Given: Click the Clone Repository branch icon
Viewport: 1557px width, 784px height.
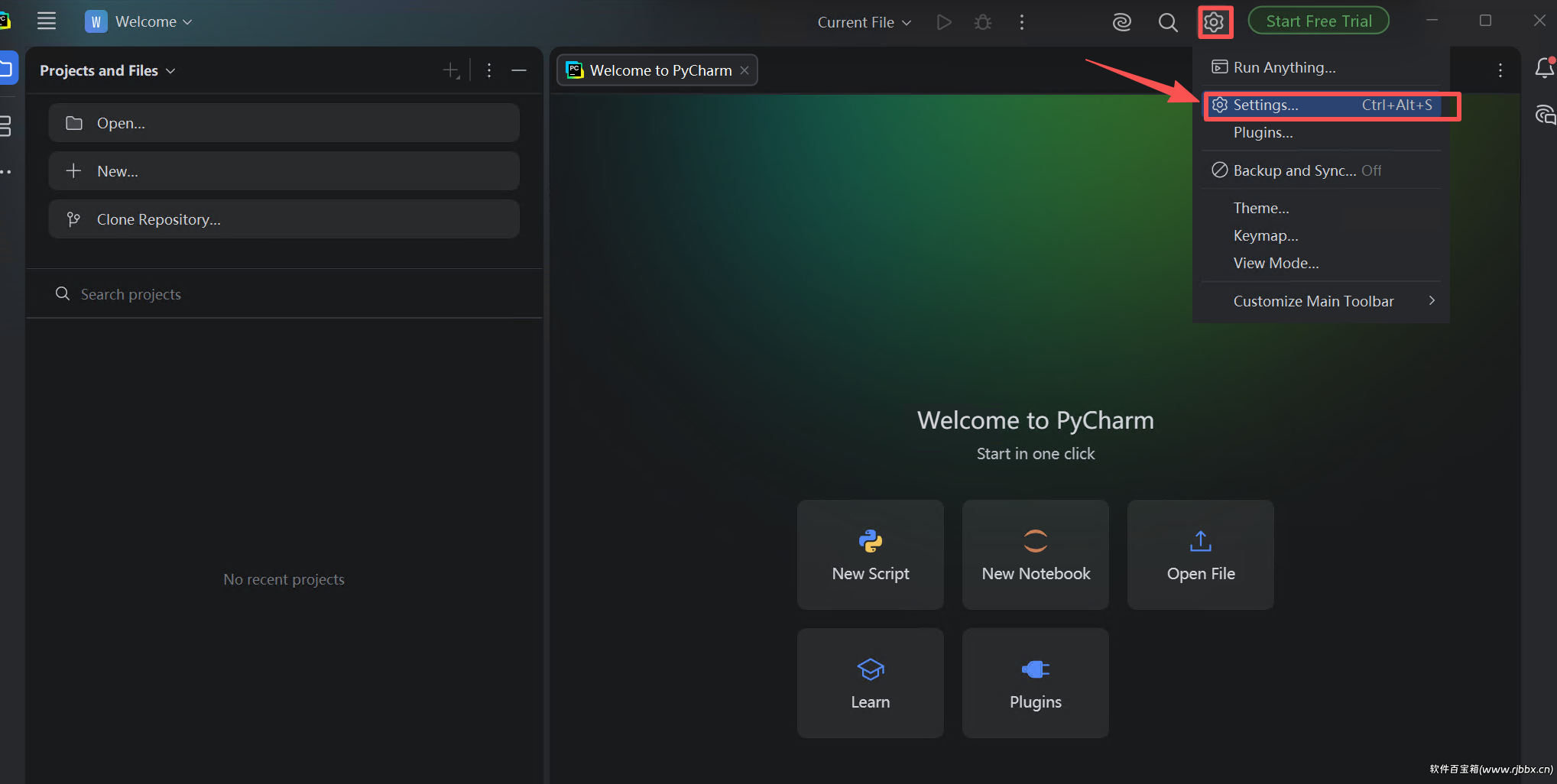Looking at the screenshot, I should point(74,219).
